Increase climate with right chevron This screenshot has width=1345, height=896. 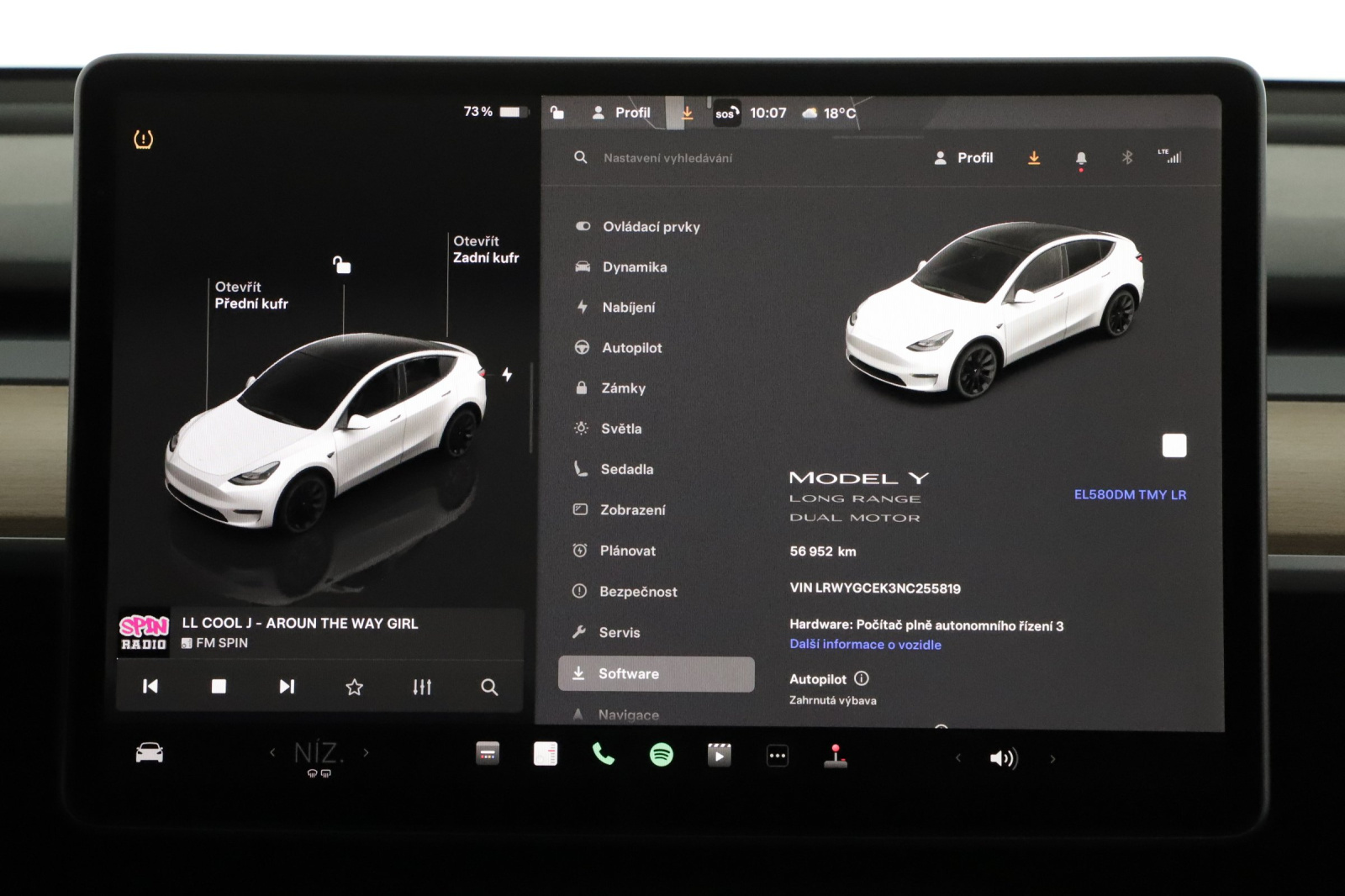366,752
